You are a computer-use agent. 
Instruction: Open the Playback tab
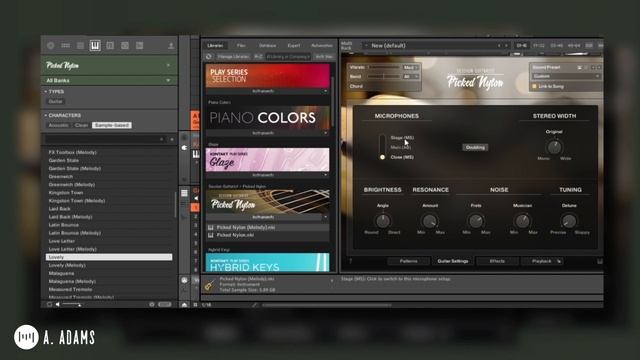point(542,261)
